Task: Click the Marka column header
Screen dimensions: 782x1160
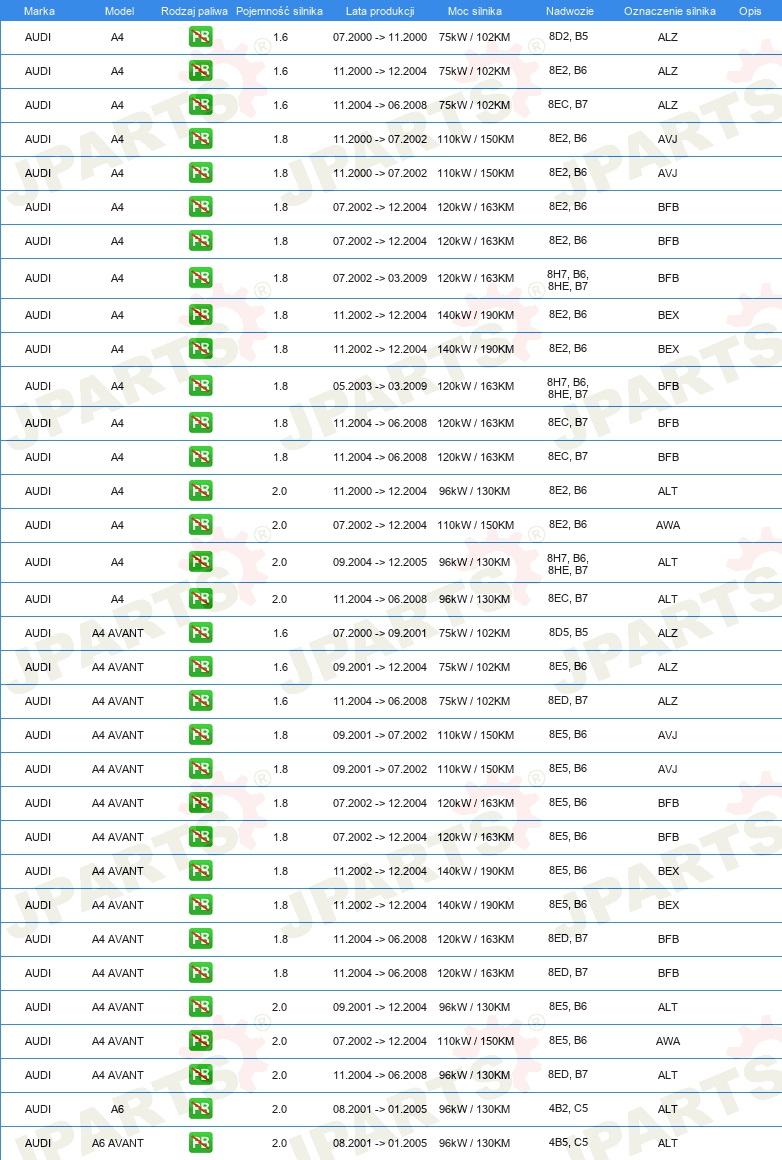Action: point(39,11)
